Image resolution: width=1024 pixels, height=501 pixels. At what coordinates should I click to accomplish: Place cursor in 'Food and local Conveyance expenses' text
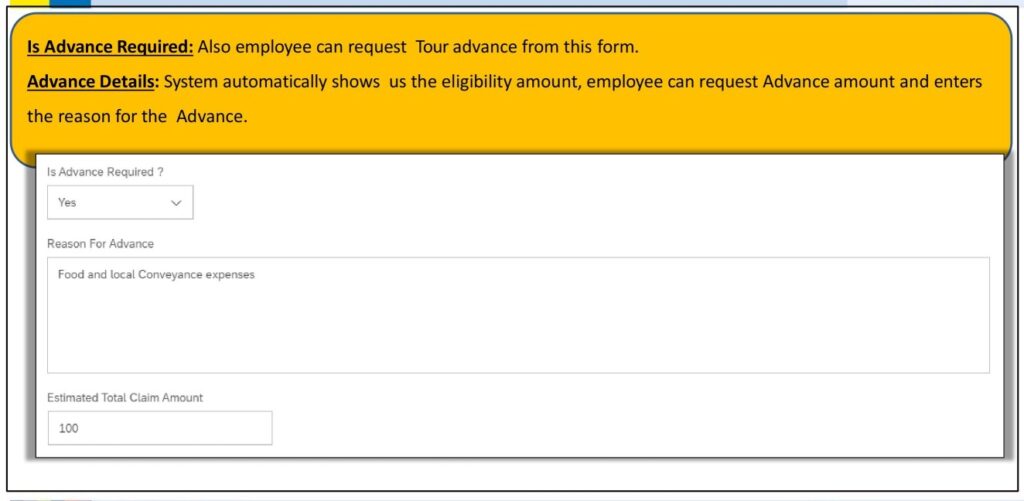pos(156,275)
